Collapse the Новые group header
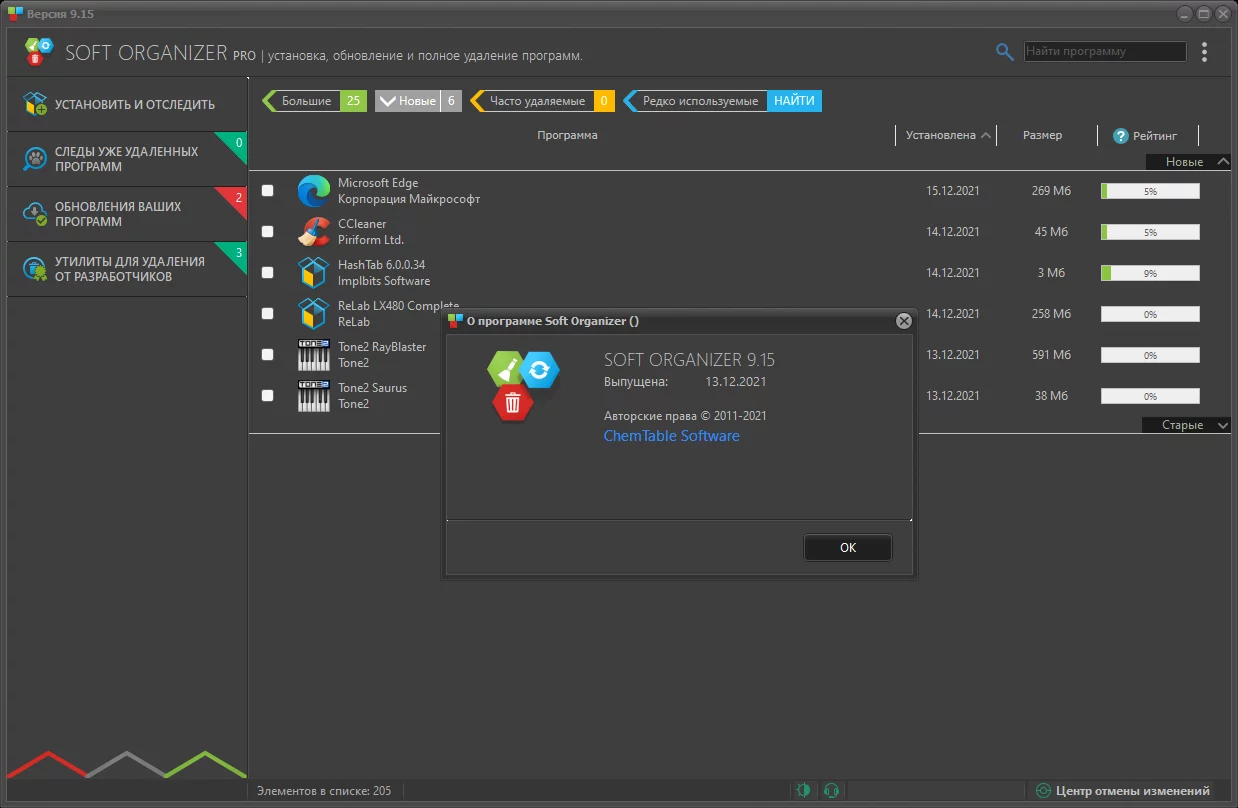Viewport: 1238px width, 808px height. coord(1188,162)
